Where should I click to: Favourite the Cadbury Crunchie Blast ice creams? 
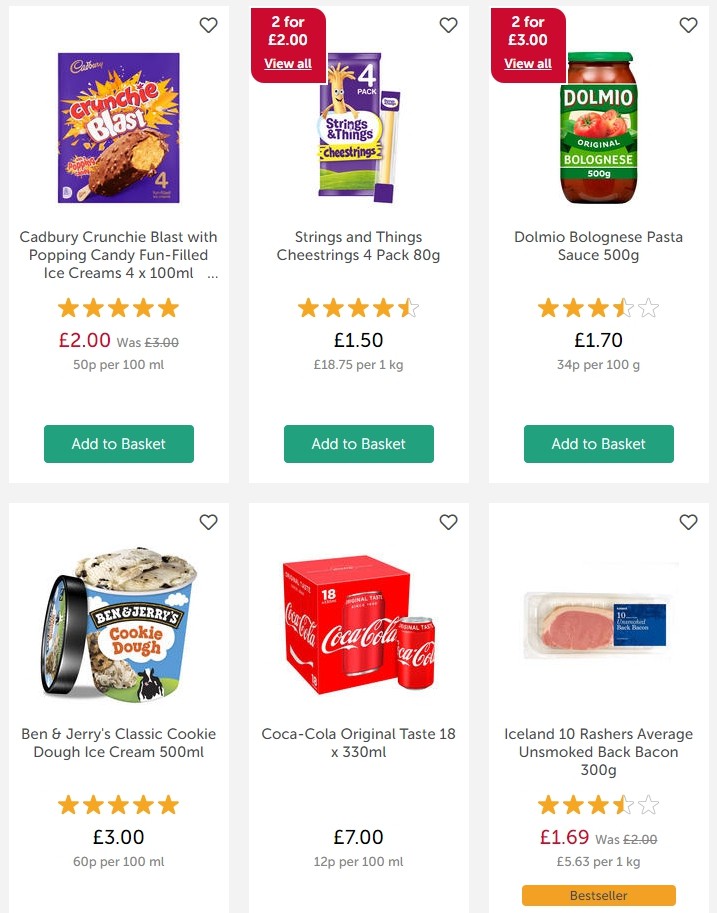click(208, 26)
